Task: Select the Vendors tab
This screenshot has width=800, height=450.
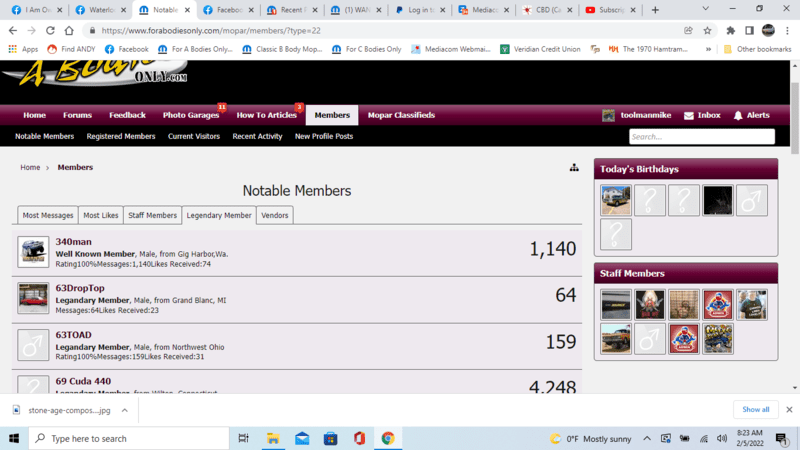Action: tap(275, 215)
